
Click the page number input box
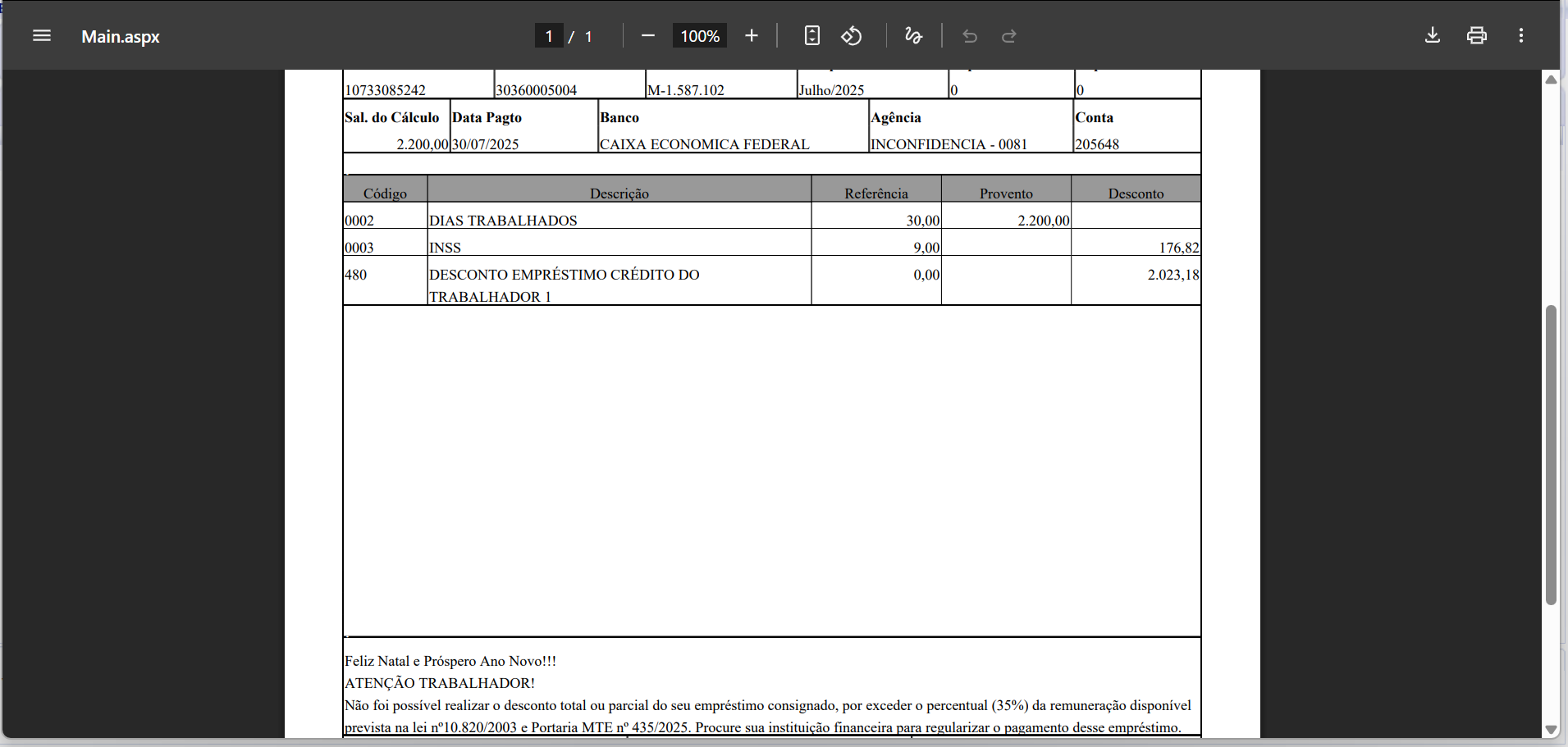548,35
